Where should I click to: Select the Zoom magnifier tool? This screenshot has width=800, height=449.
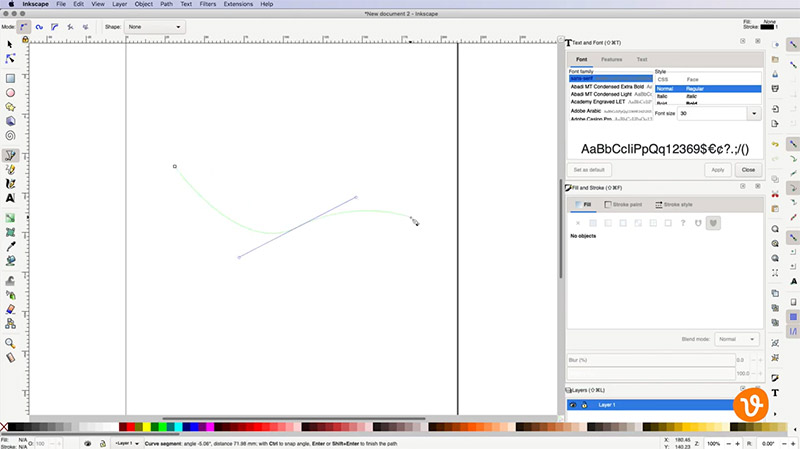10,343
